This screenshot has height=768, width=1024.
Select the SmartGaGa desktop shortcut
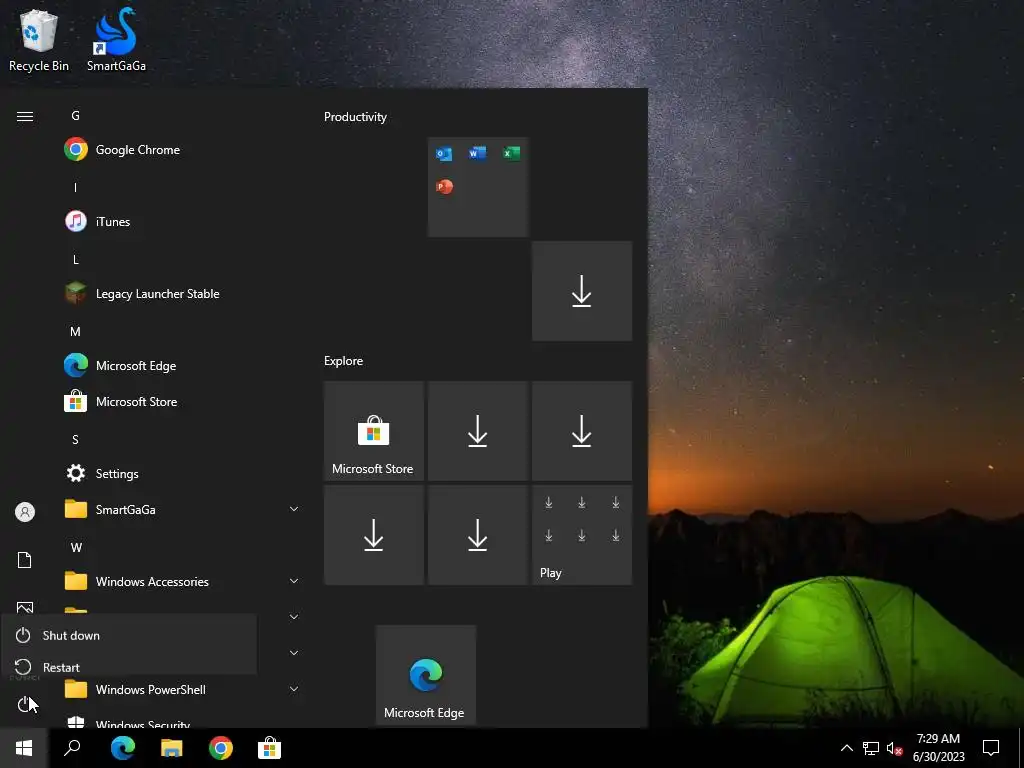coord(116,40)
